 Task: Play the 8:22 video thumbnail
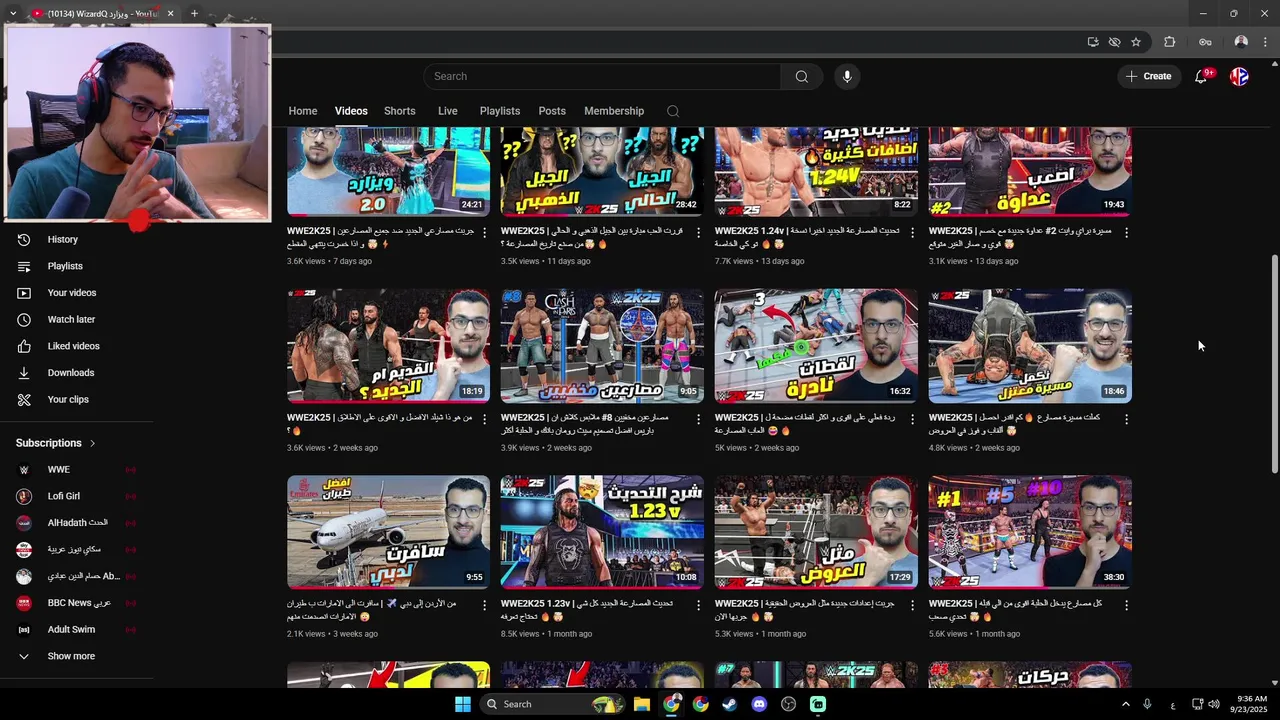pyautogui.click(x=816, y=171)
